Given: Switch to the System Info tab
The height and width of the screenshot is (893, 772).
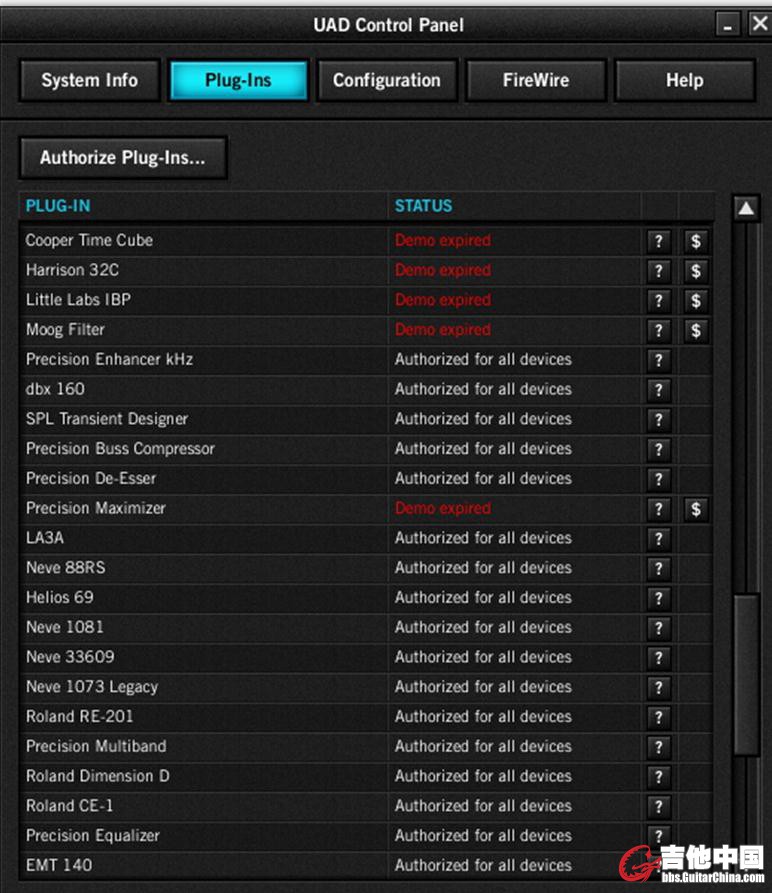Looking at the screenshot, I should click(89, 80).
